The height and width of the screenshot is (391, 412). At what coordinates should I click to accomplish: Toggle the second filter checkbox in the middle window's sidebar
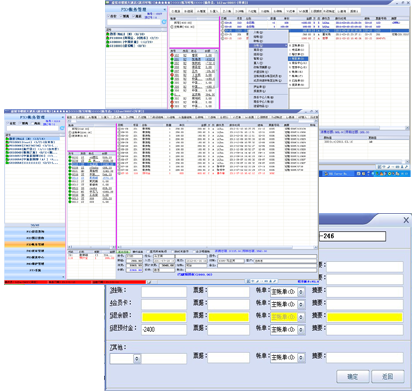(x=21, y=123)
